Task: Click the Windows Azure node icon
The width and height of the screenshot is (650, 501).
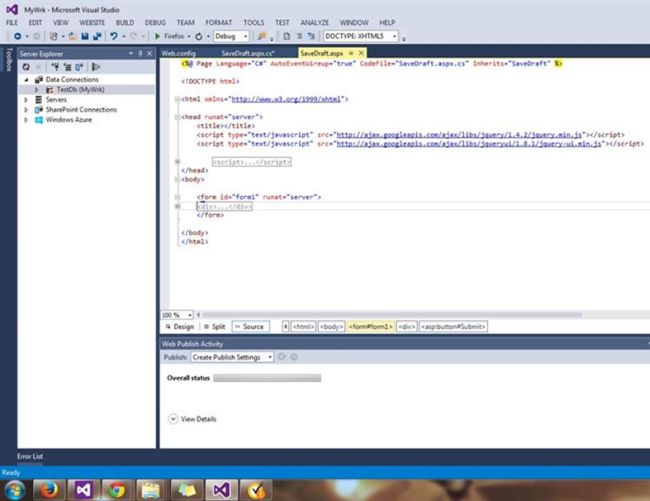Action: (38, 119)
